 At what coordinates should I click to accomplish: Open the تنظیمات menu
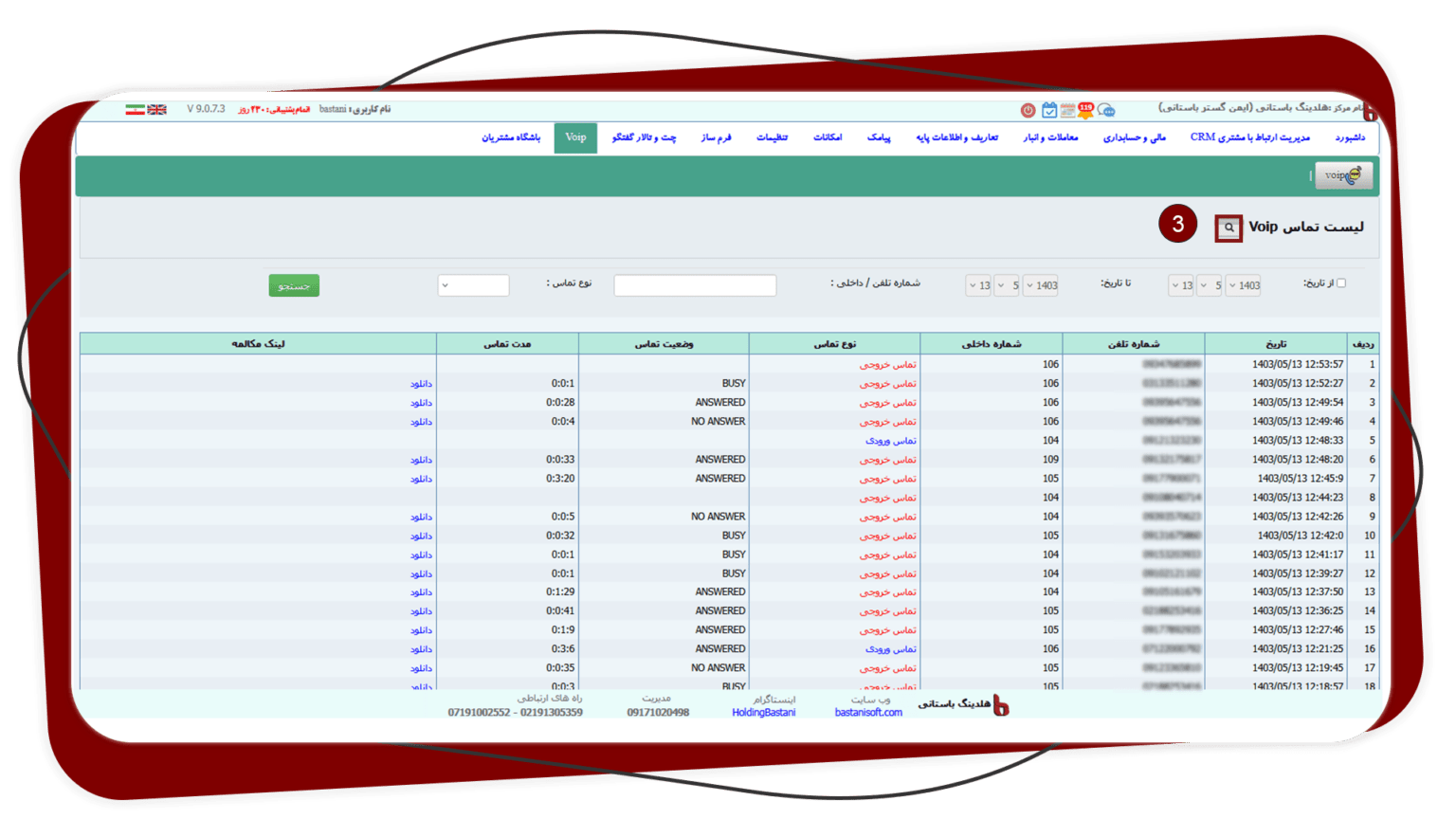772,138
